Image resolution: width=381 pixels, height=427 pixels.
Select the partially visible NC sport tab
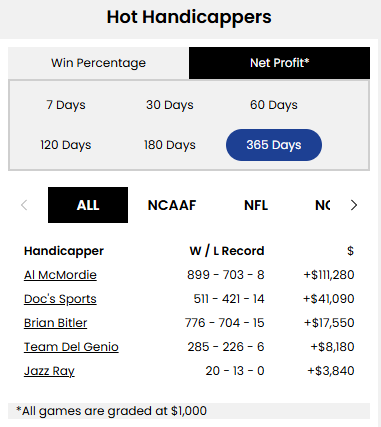point(322,205)
